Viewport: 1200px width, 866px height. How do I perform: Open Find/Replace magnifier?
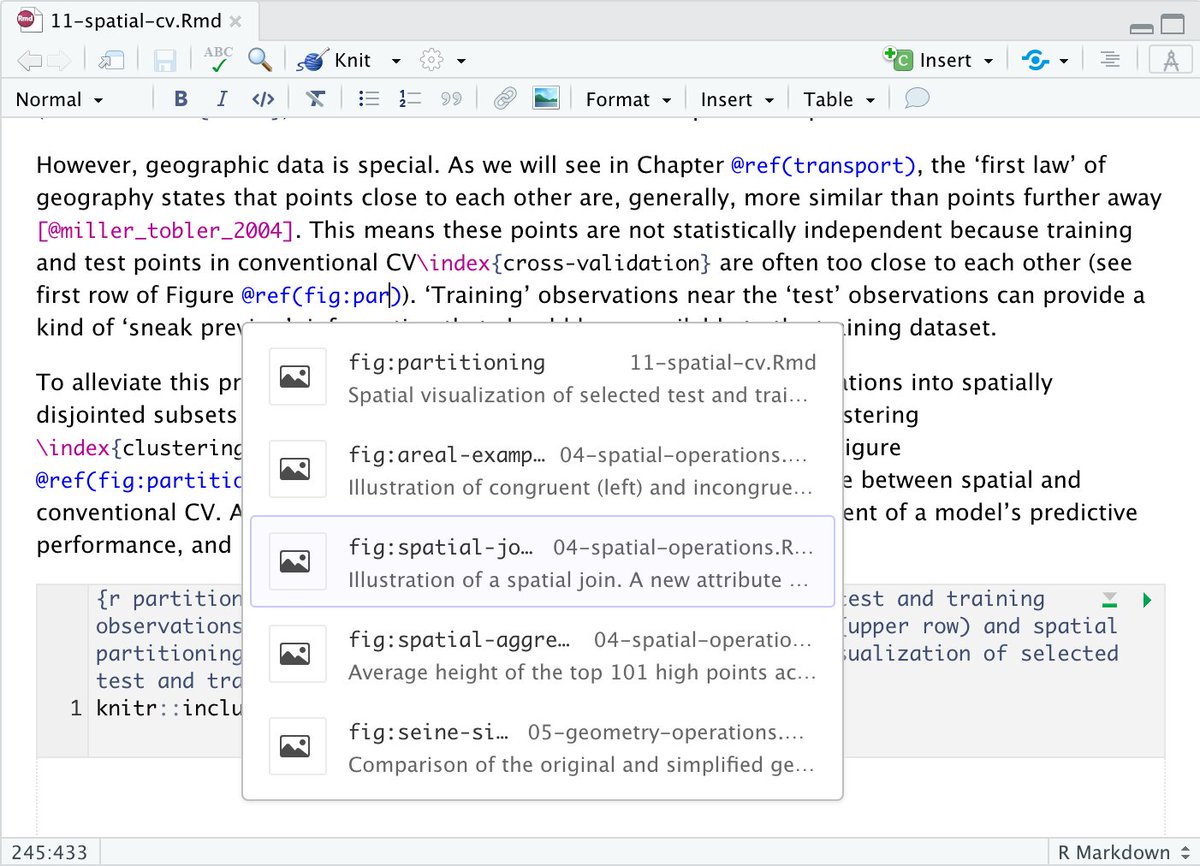coord(261,60)
